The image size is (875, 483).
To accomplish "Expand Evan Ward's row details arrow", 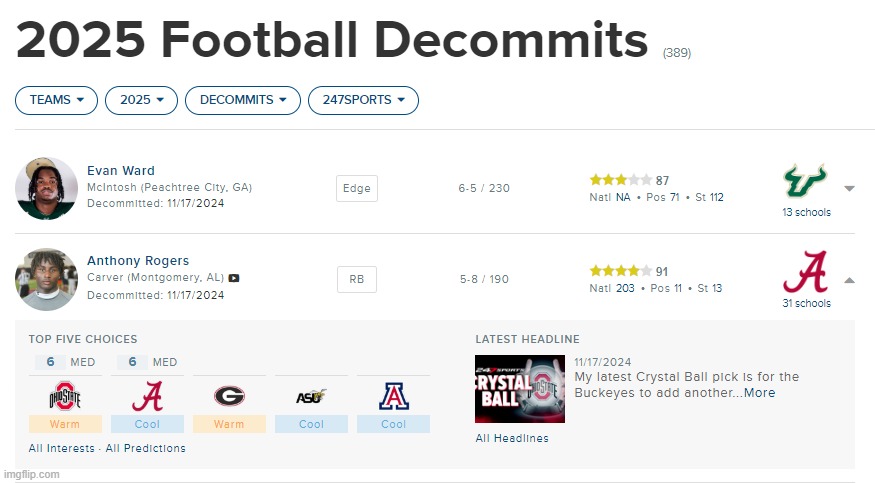I will click(849, 188).
